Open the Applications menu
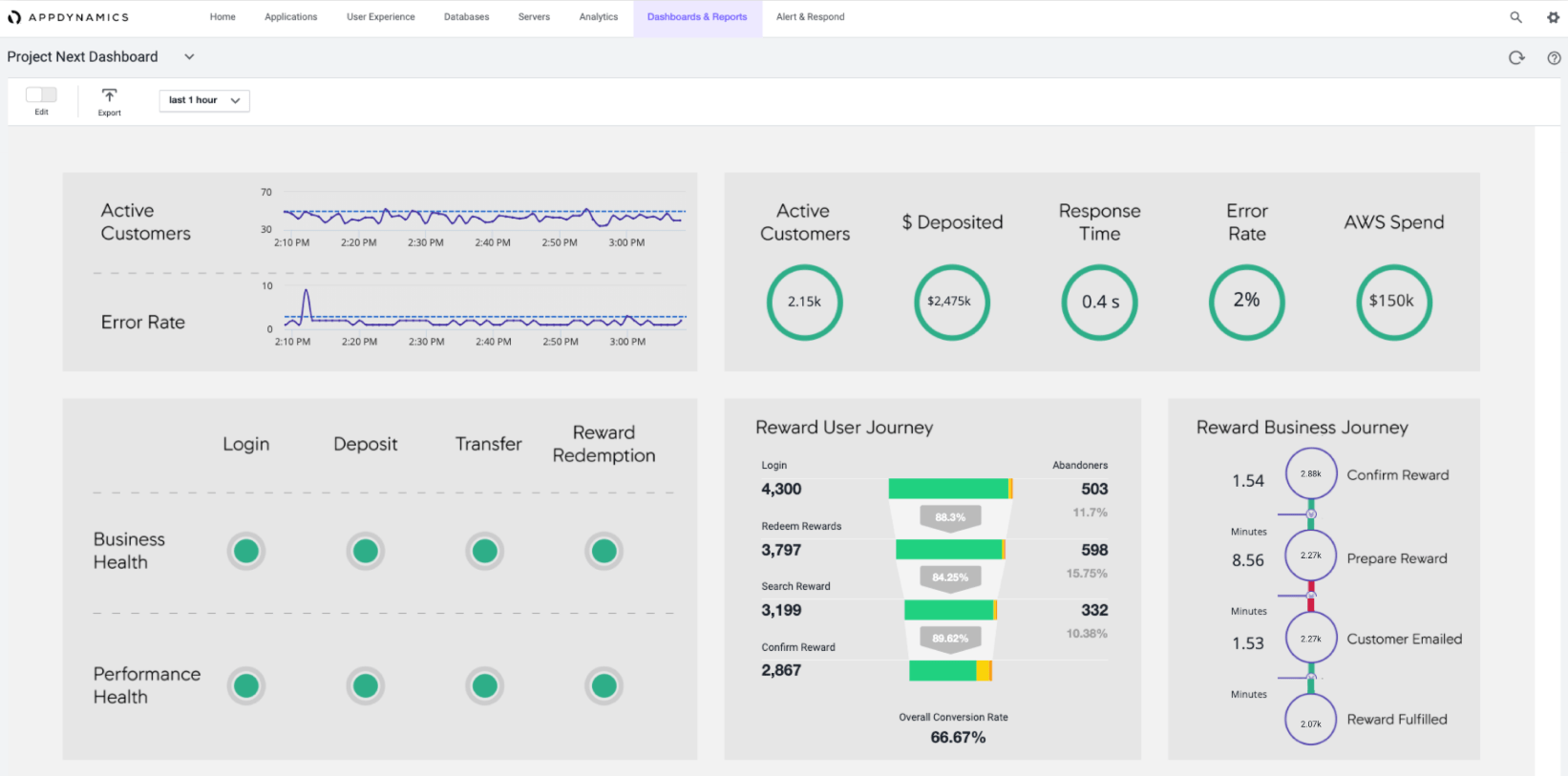 click(x=291, y=17)
